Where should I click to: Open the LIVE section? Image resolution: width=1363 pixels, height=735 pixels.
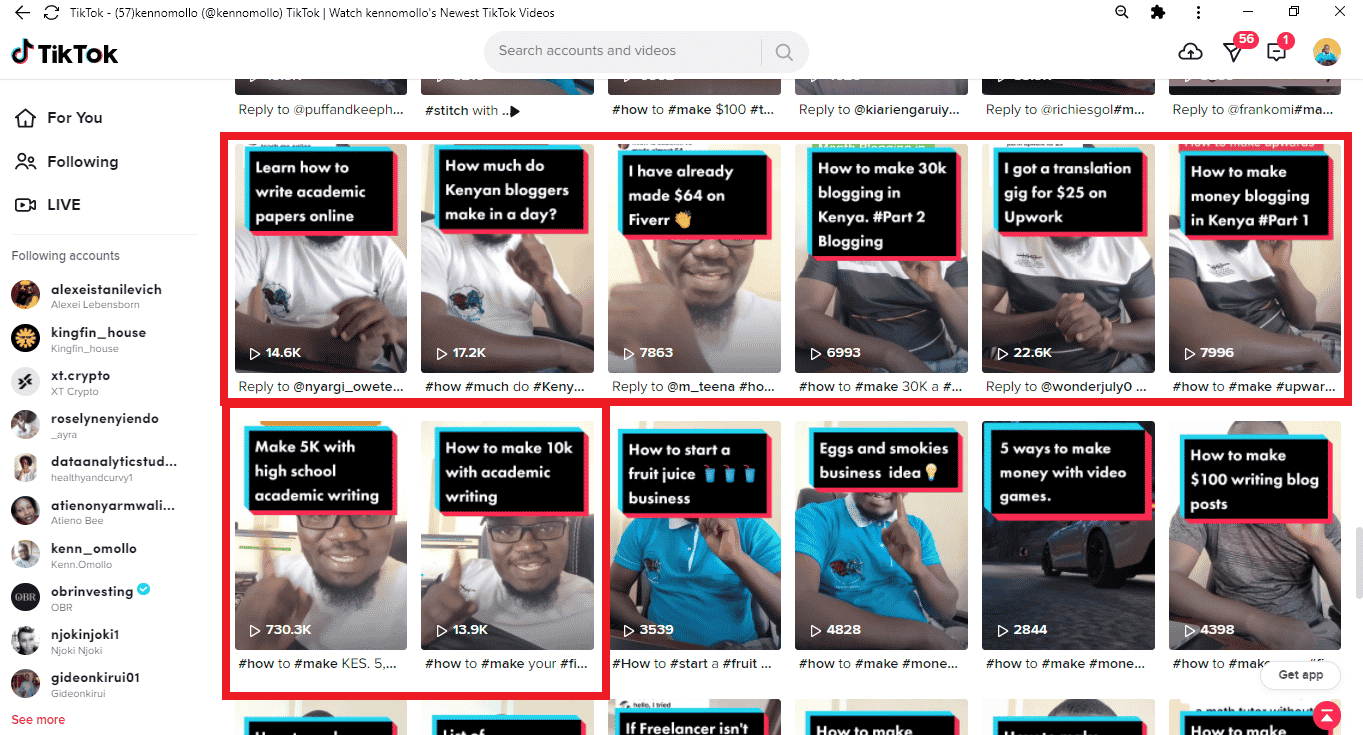[x=48, y=205]
